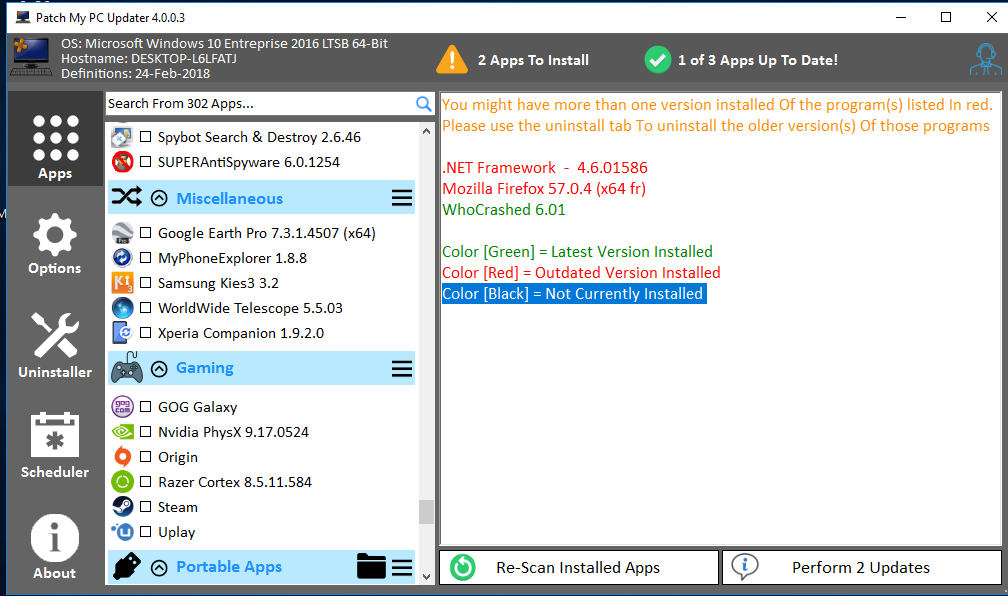Click the orange warning triangle icon

click(452, 60)
